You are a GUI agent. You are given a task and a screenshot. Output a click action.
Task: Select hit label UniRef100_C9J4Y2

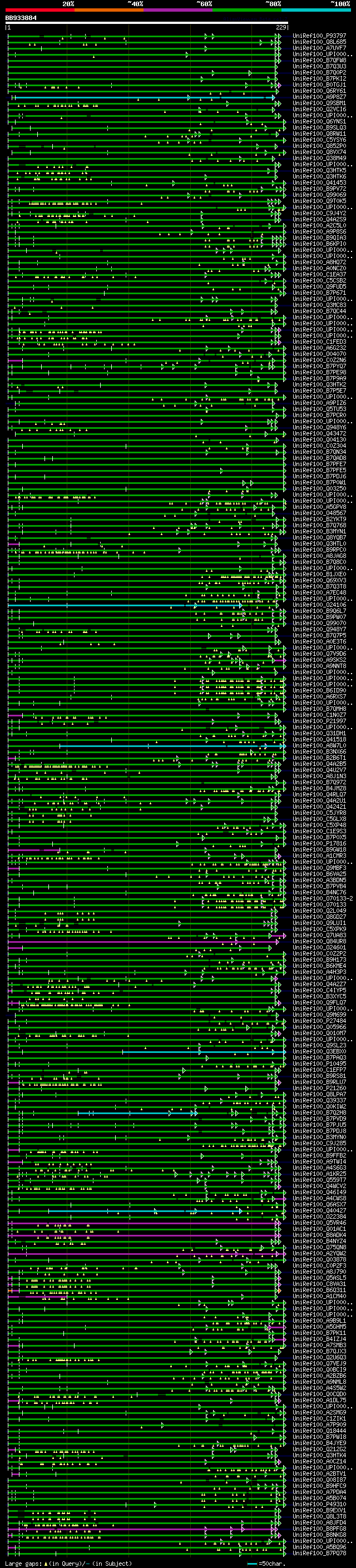coord(319,213)
